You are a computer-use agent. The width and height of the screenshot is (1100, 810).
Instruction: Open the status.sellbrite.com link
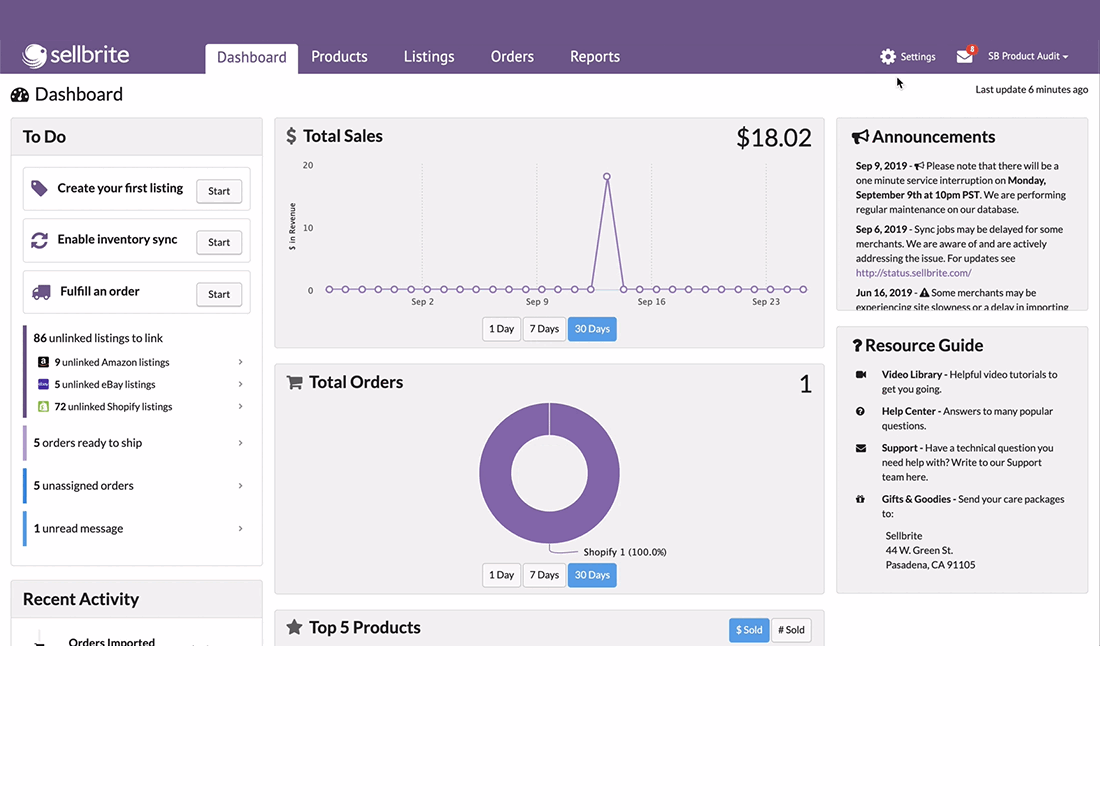pyautogui.click(x=913, y=273)
